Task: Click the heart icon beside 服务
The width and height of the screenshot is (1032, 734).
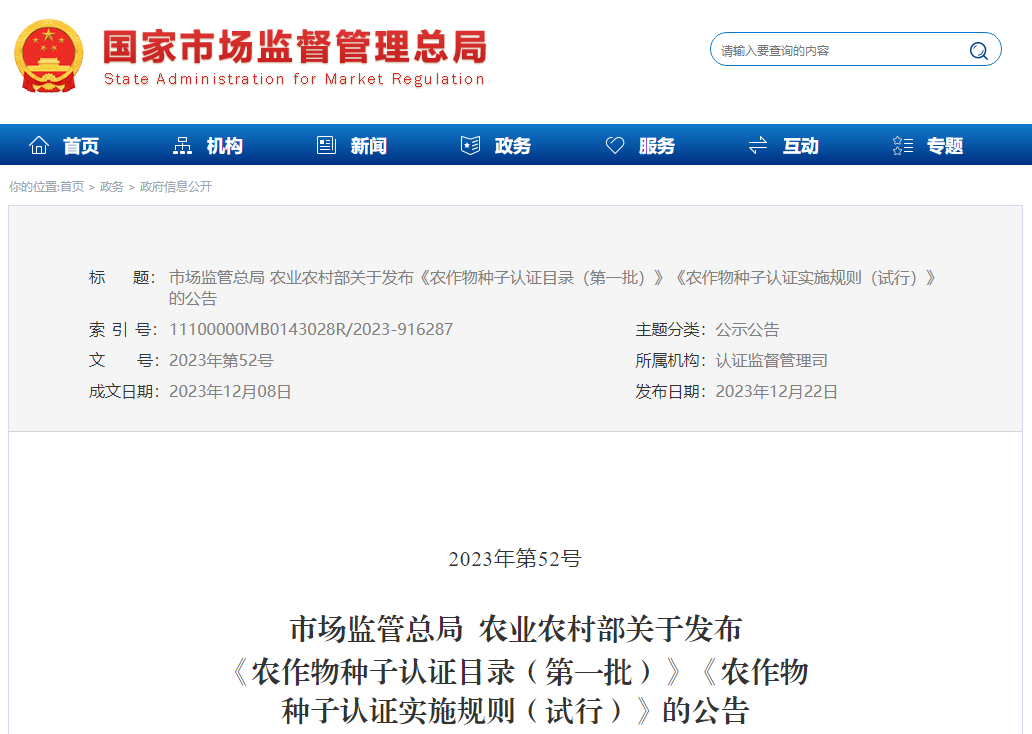Action: (x=614, y=144)
